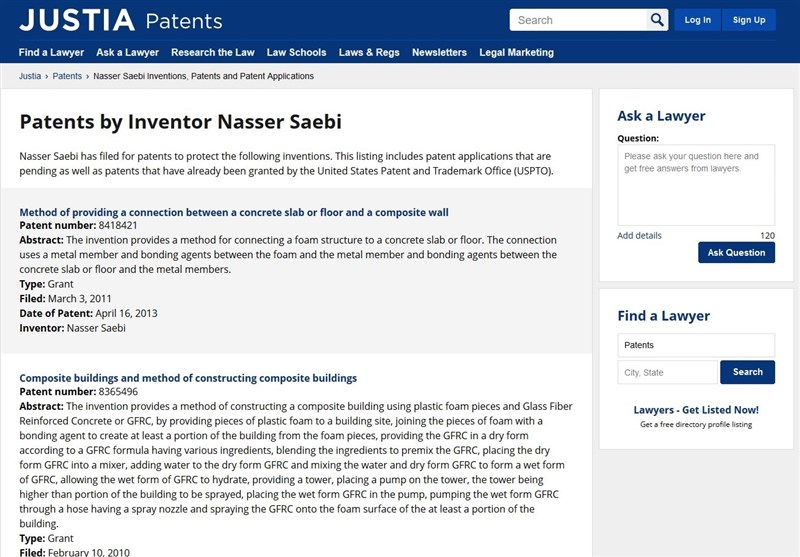Follow the Justia breadcrumb link
800x557 pixels.
(x=30, y=76)
